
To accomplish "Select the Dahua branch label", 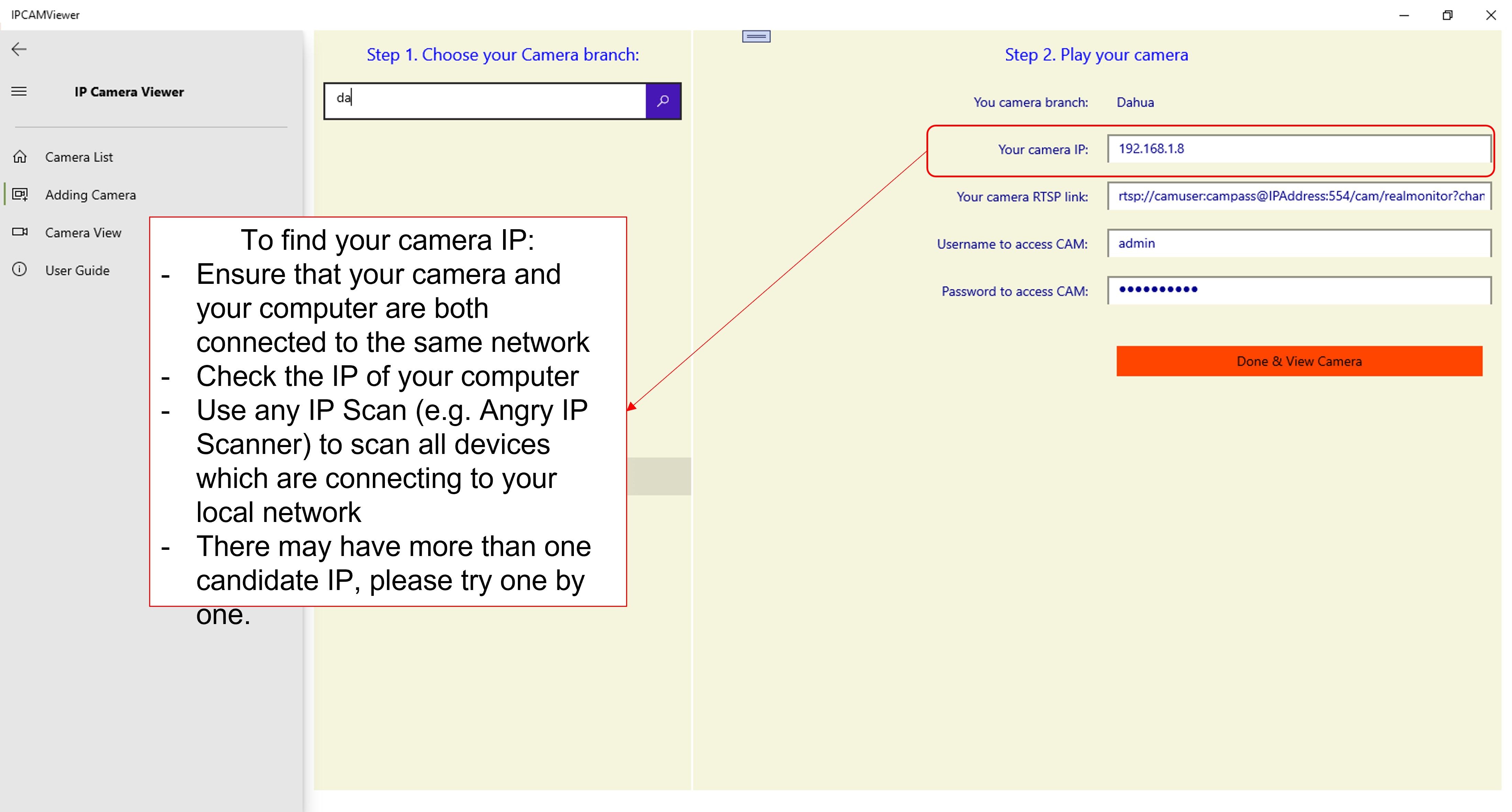I will click(1135, 102).
